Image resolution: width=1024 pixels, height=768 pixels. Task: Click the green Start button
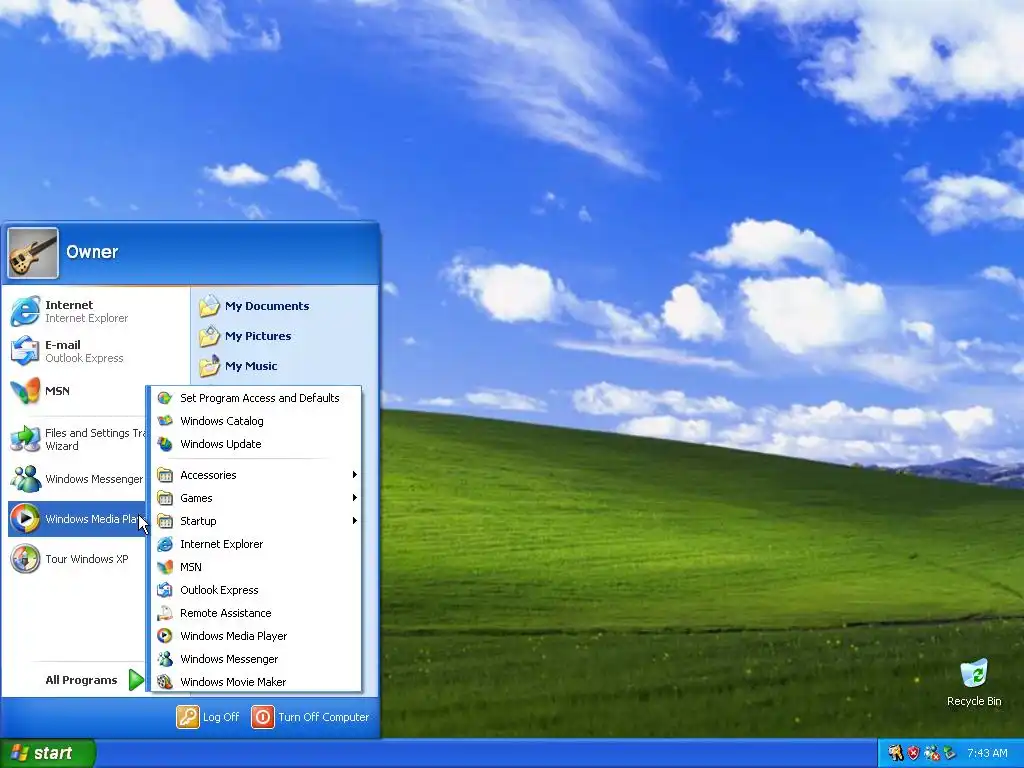tap(48, 753)
